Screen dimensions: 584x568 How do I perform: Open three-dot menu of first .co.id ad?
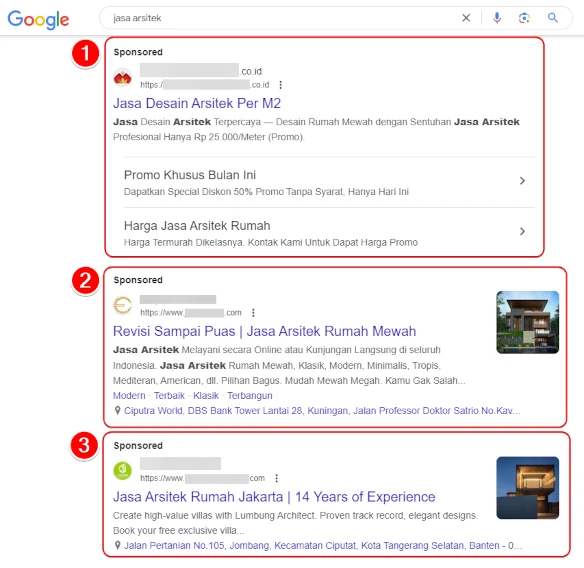point(280,85)
